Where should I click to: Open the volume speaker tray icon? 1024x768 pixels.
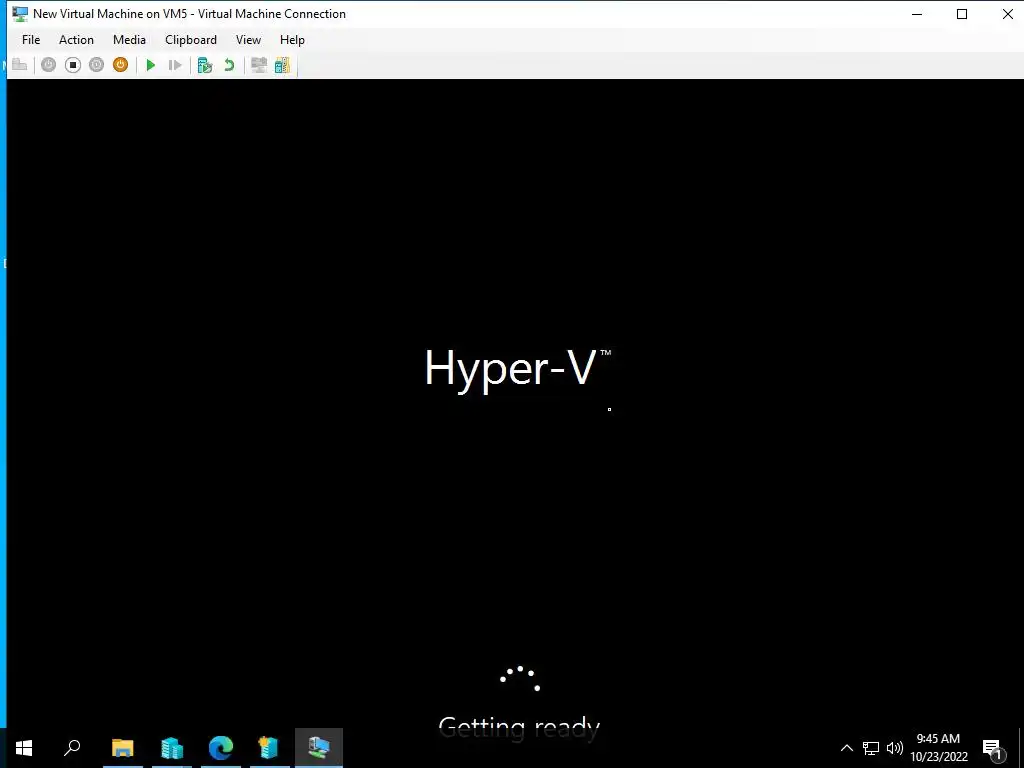tap(895, 748)
